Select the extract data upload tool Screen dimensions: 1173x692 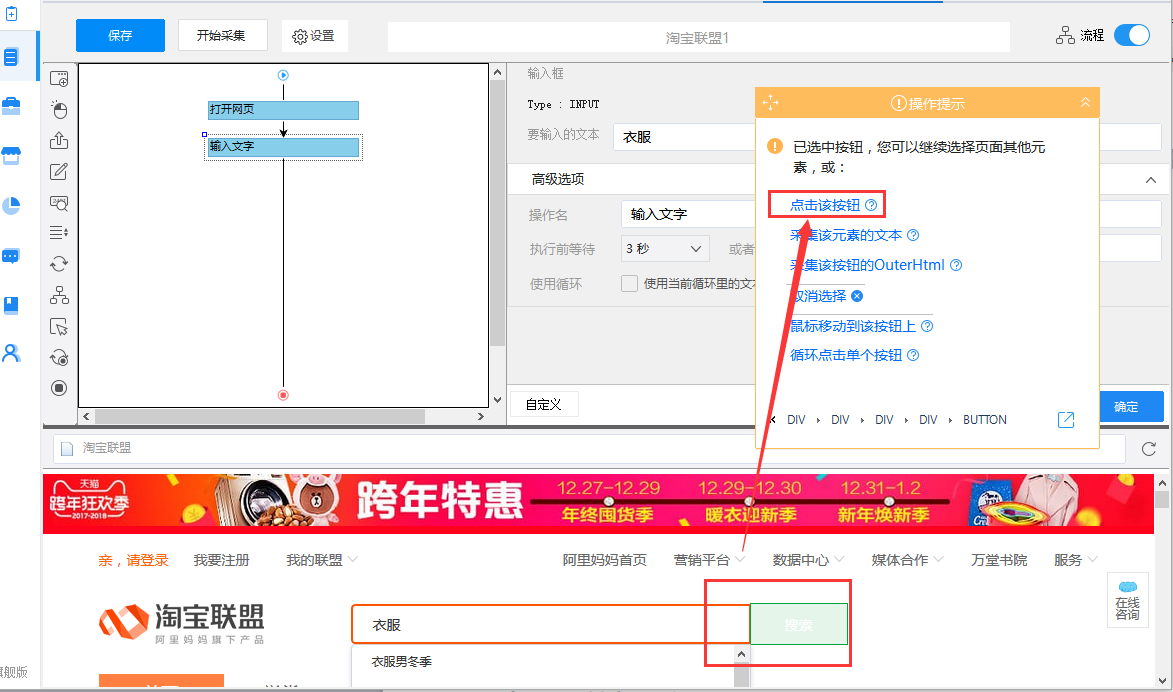coord(59,141)
